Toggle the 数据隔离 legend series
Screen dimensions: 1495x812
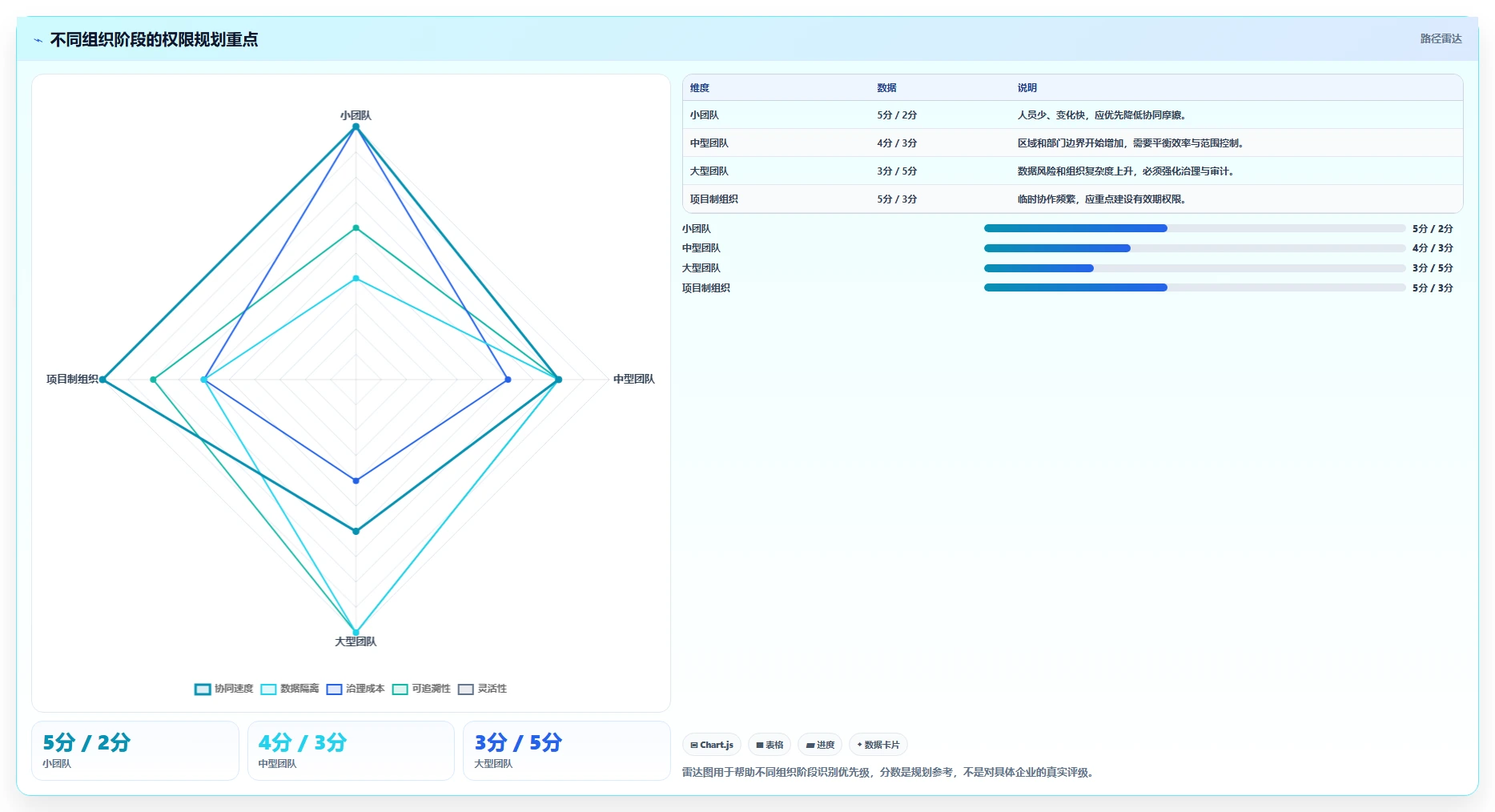[x=289, y=689]
